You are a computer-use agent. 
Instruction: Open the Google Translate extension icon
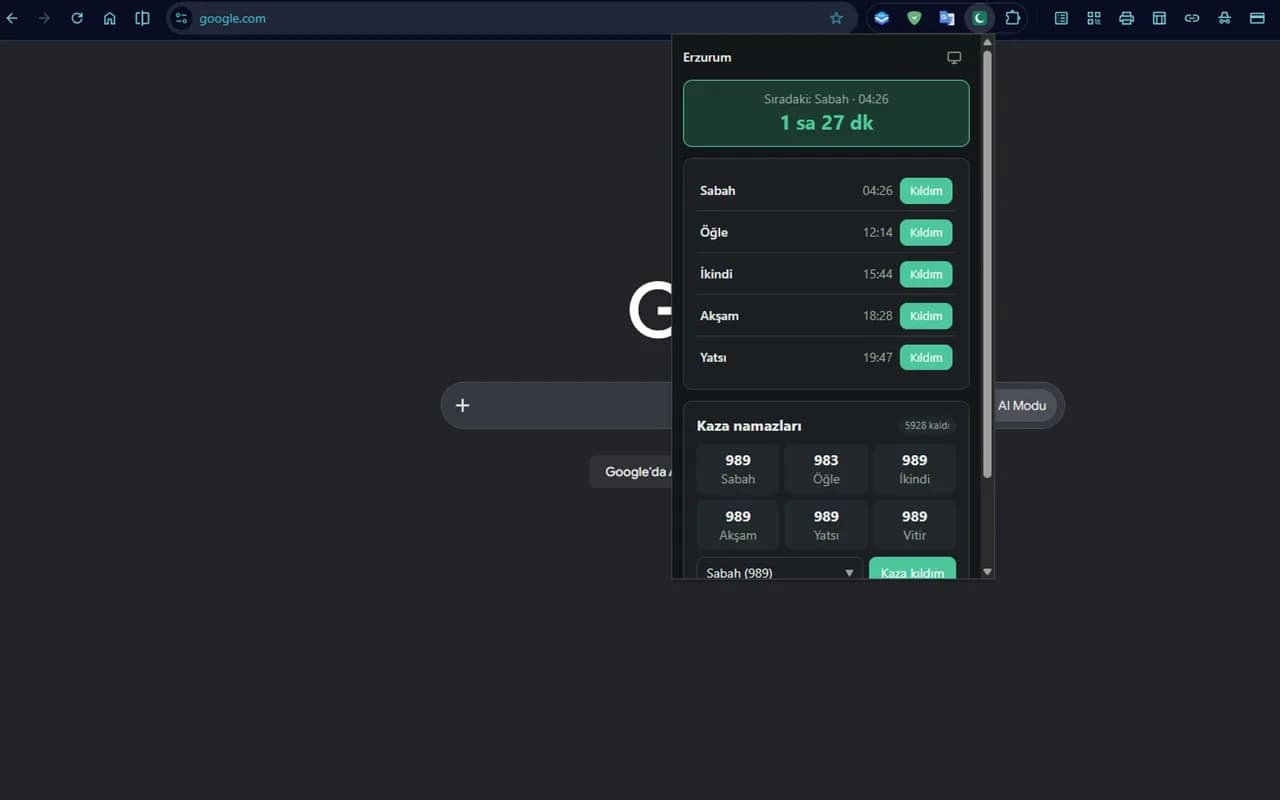(946, 18)
